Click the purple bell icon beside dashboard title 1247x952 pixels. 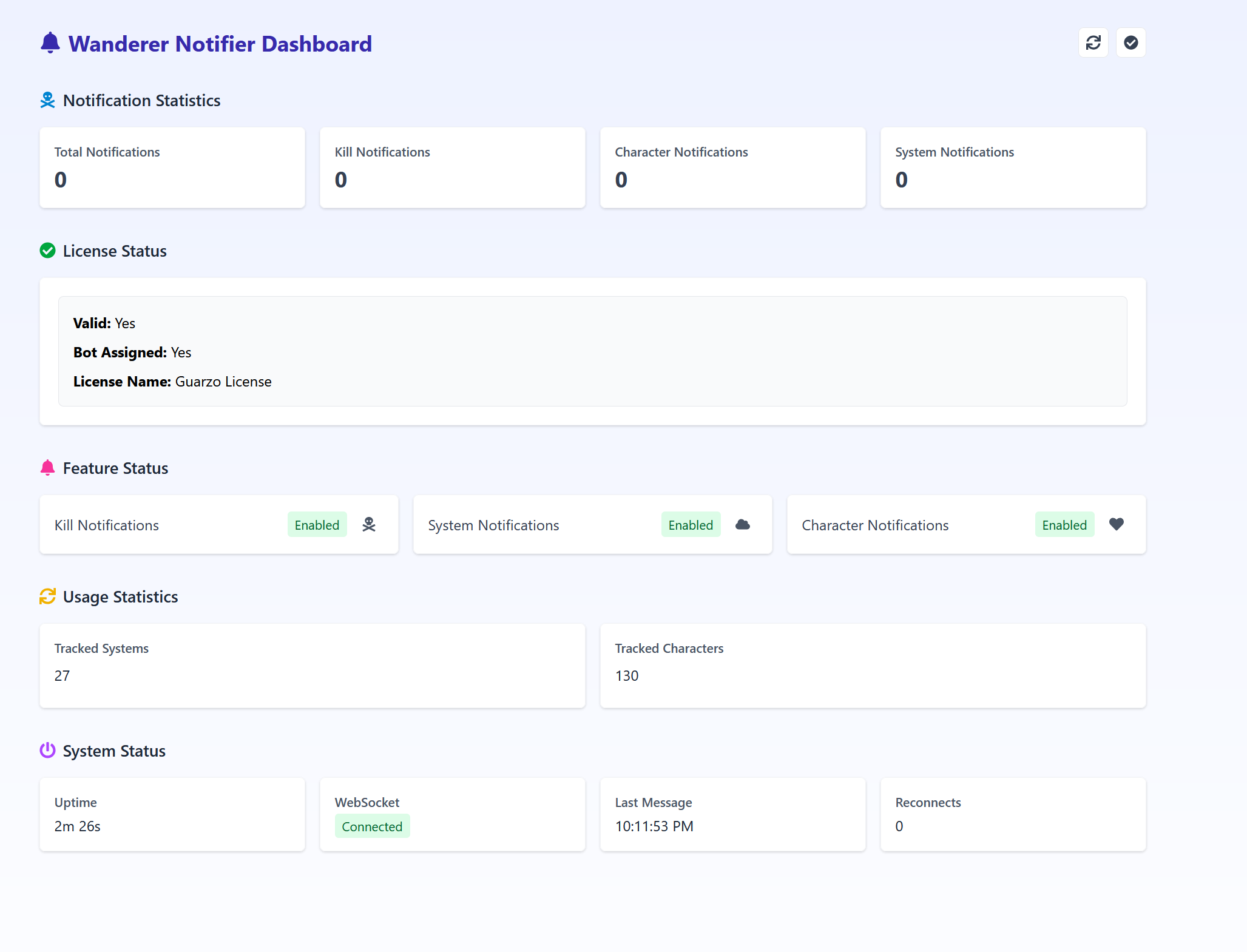[x=50, y=43]
